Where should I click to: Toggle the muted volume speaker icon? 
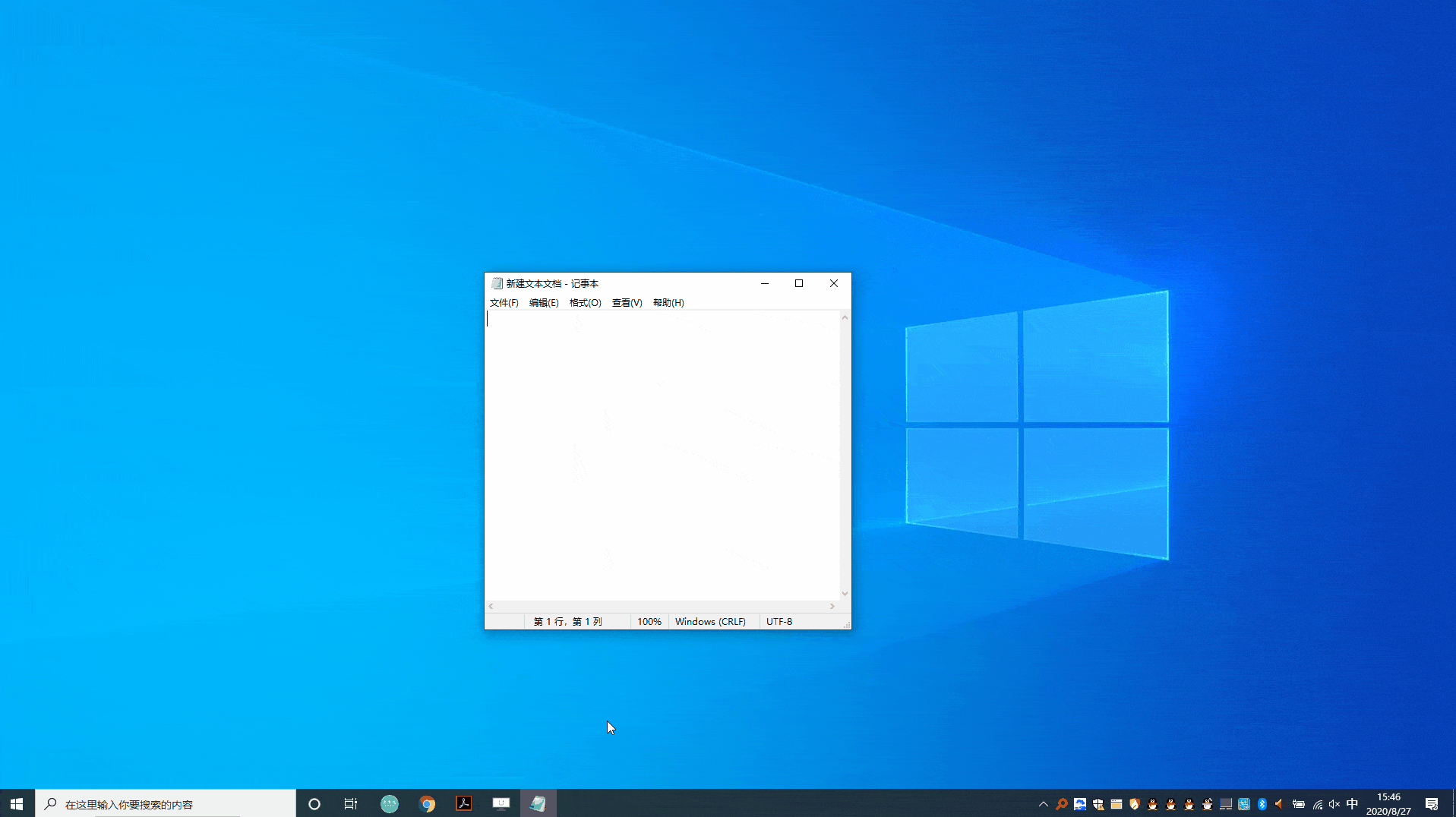pos(1334,804)
